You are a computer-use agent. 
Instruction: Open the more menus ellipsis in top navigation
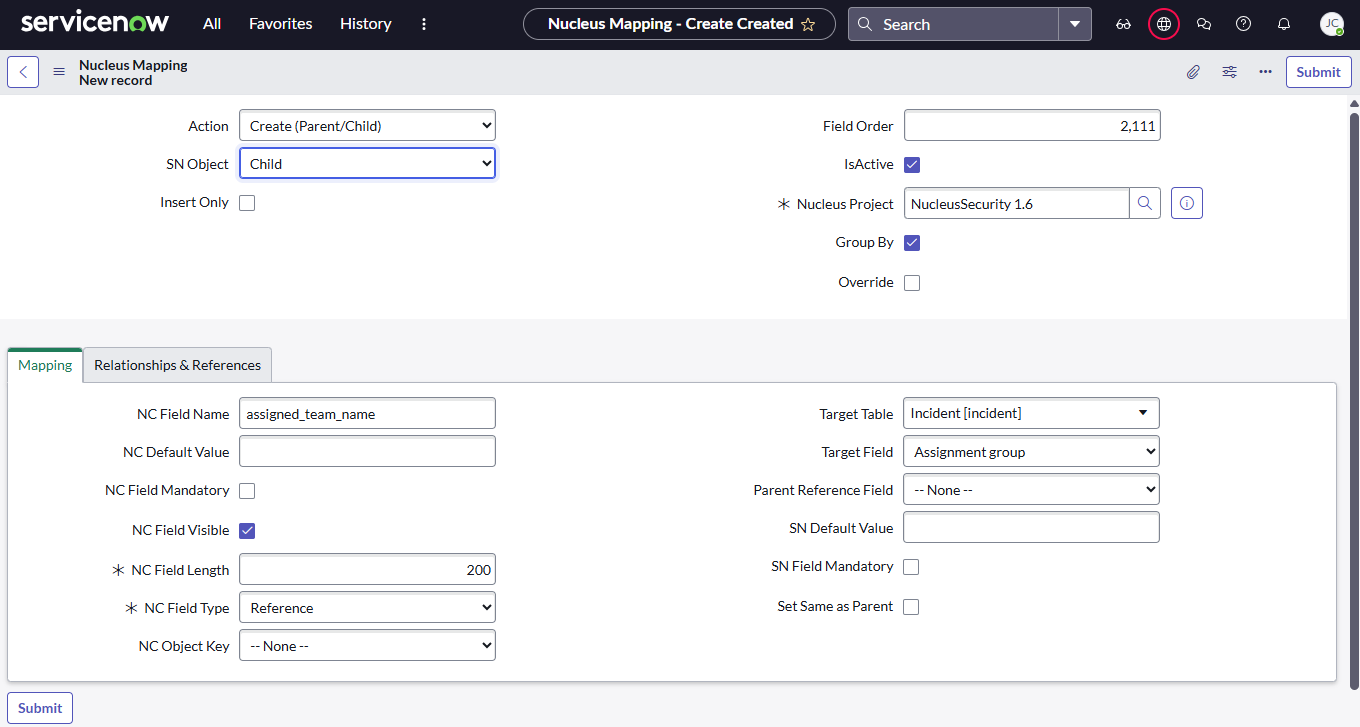424,24
